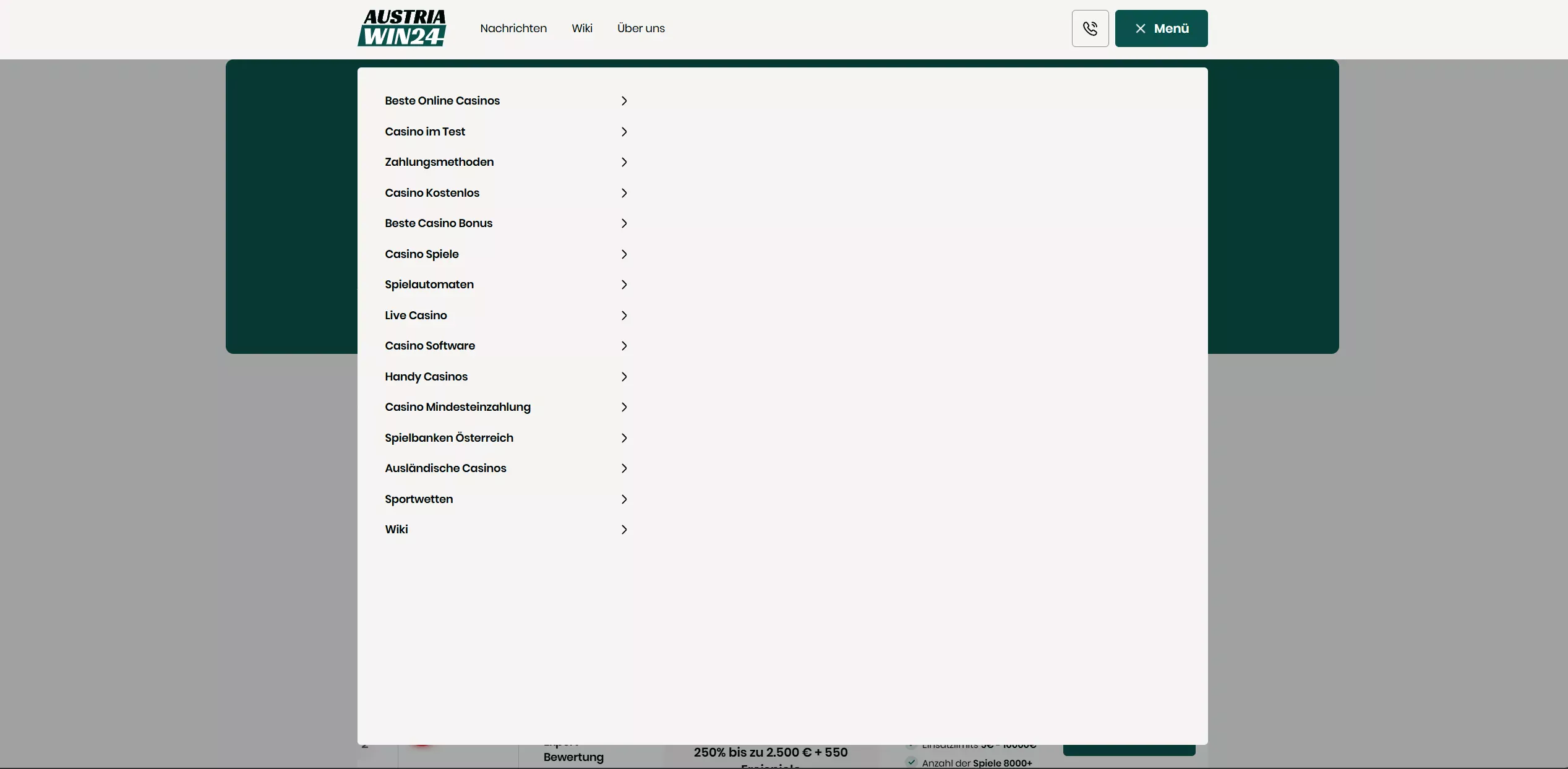This screenshot has height=769, width=1568.
Task: Open Spielautomaten menu entry
Action: coord(429,285)
